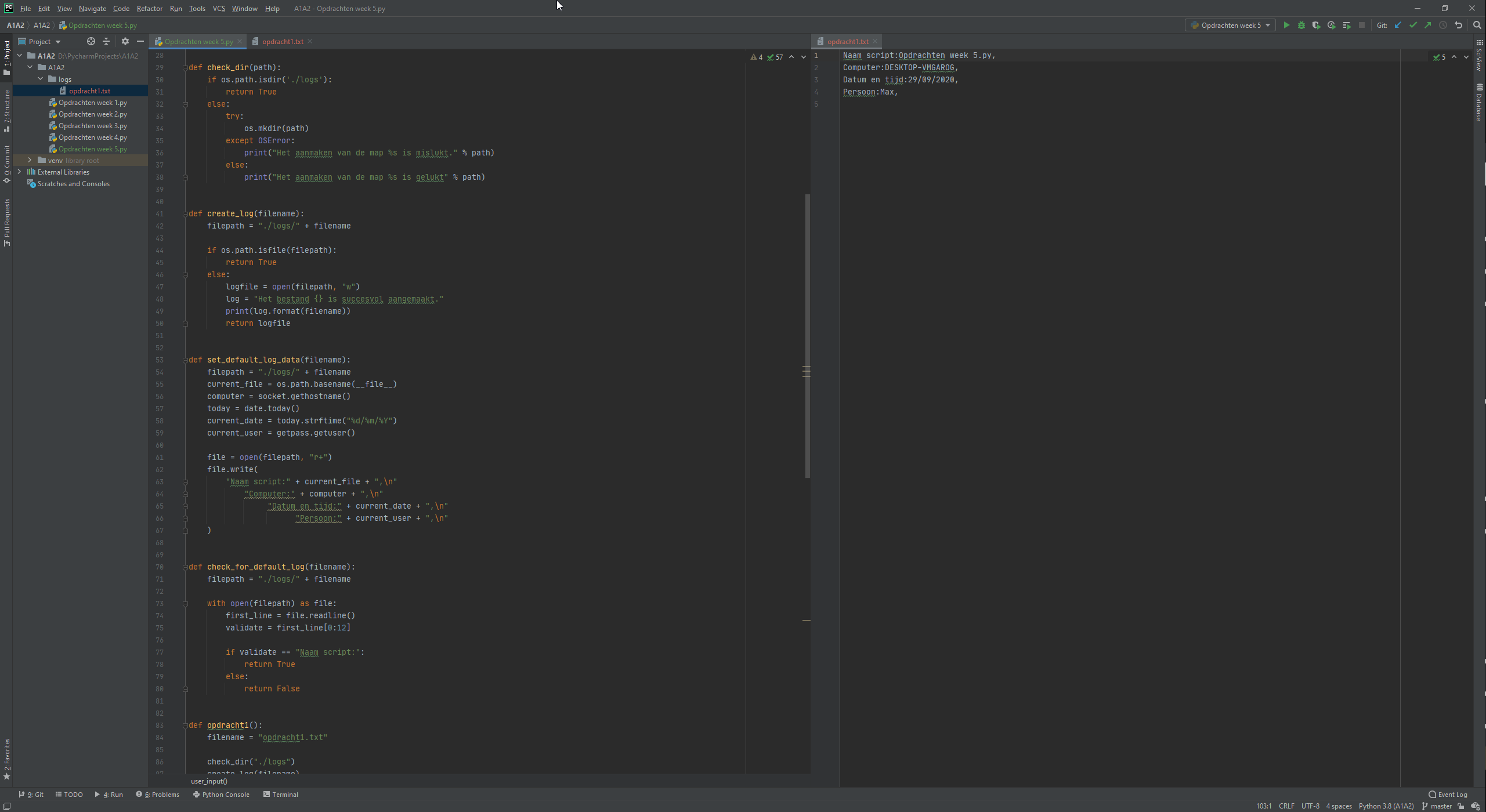This screenshot has width=1486, height=812.
Task: Push commits with Git green arrow
Action: (1428, 25)
